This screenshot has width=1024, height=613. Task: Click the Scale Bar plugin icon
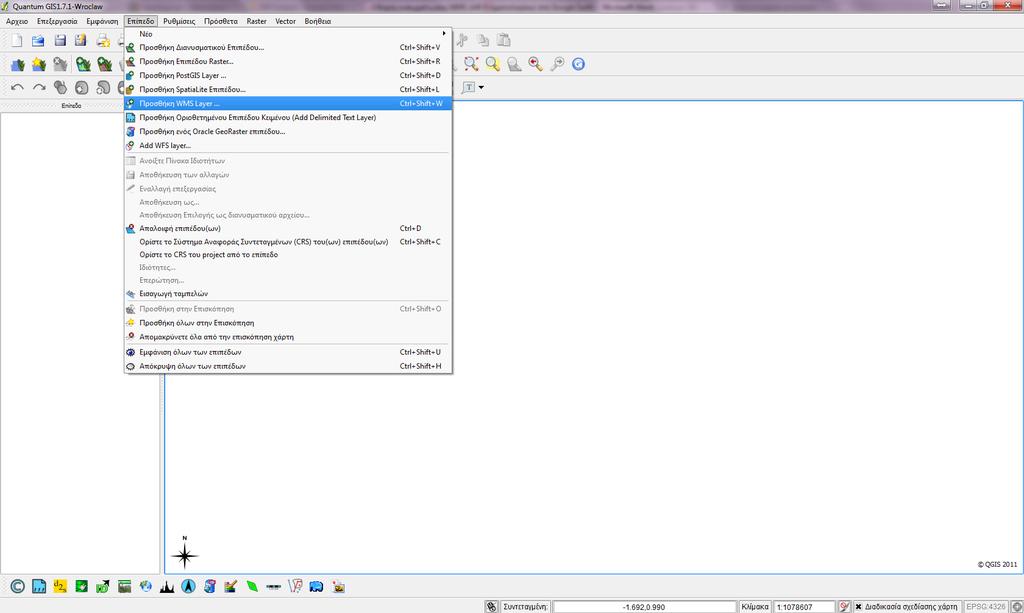274,586
